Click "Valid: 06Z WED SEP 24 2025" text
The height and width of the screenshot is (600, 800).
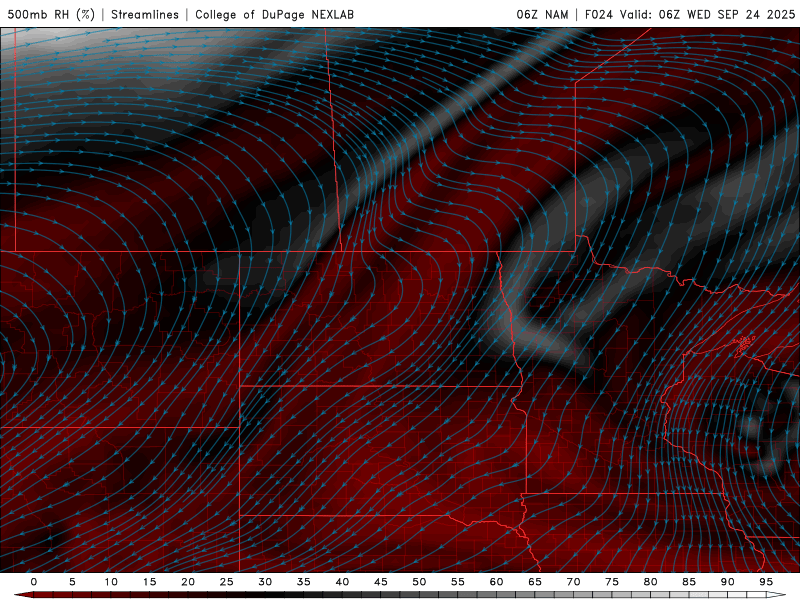click(x=708, y=15)
